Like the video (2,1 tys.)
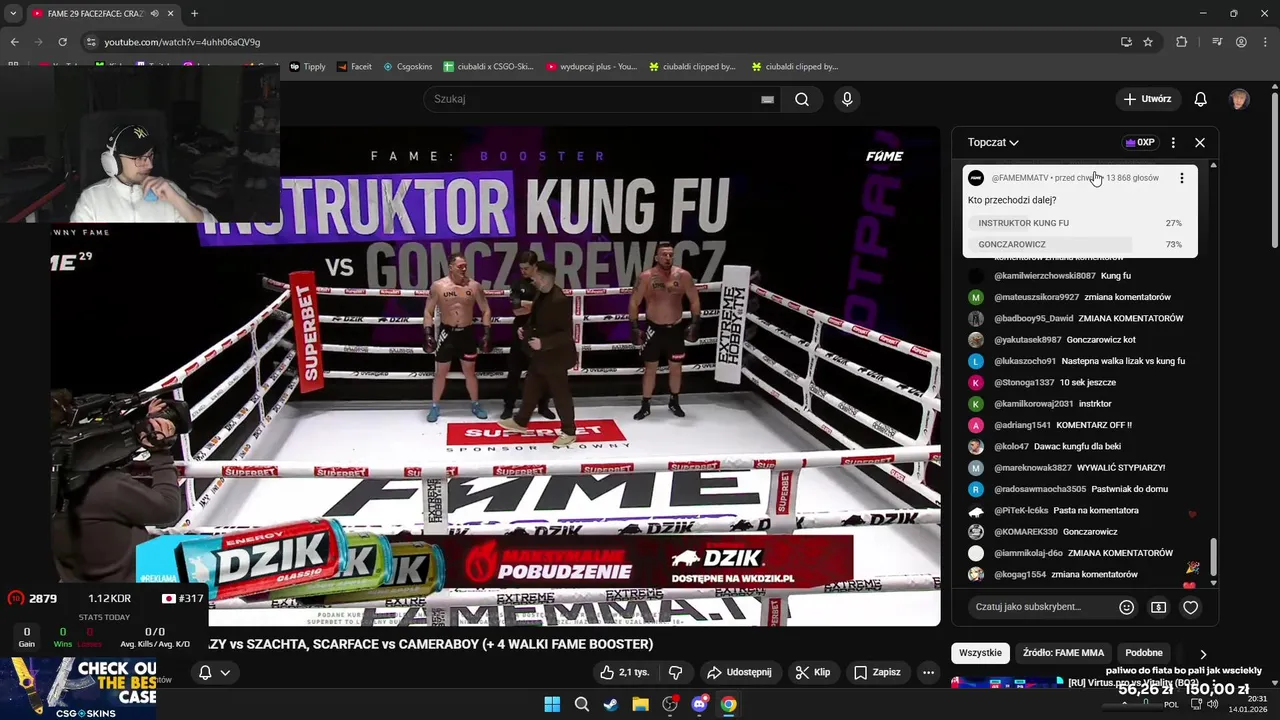The width and height of the screenshot is (1280, 720). 624,672
